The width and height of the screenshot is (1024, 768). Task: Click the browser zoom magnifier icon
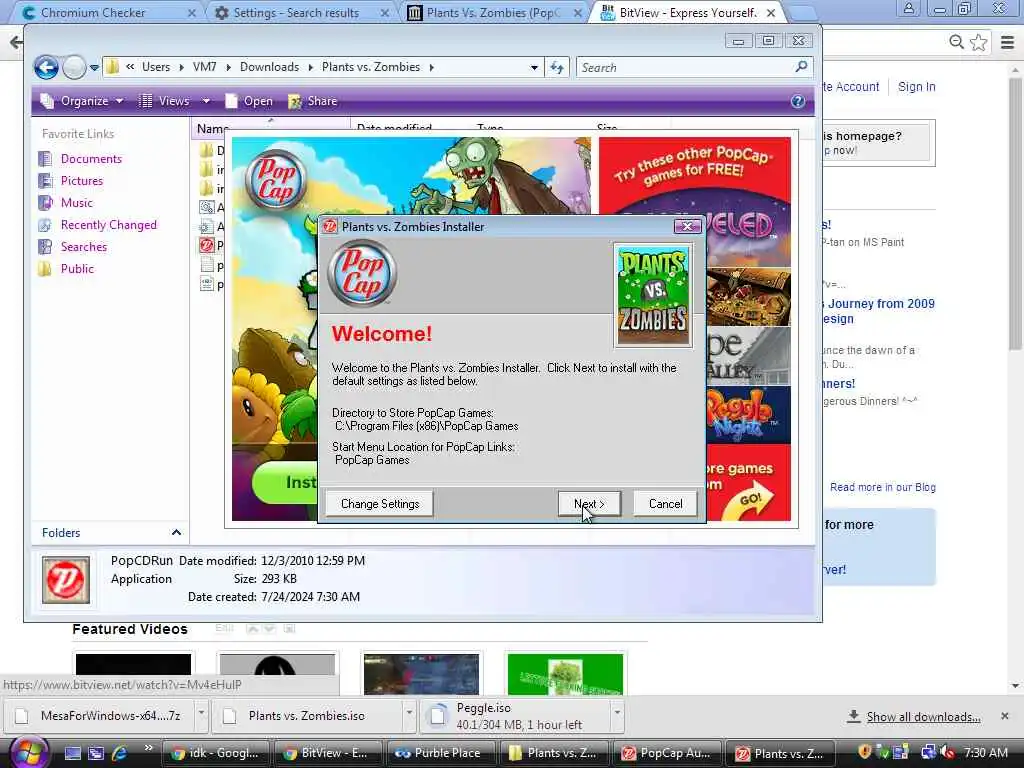956,42
